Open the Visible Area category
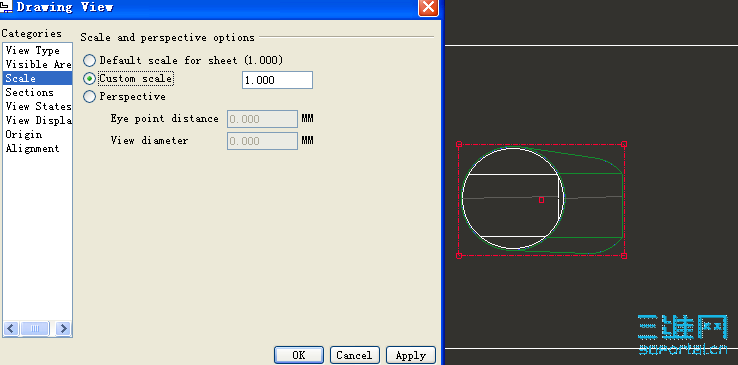This screenshot has height=365, width=738. 37,64
